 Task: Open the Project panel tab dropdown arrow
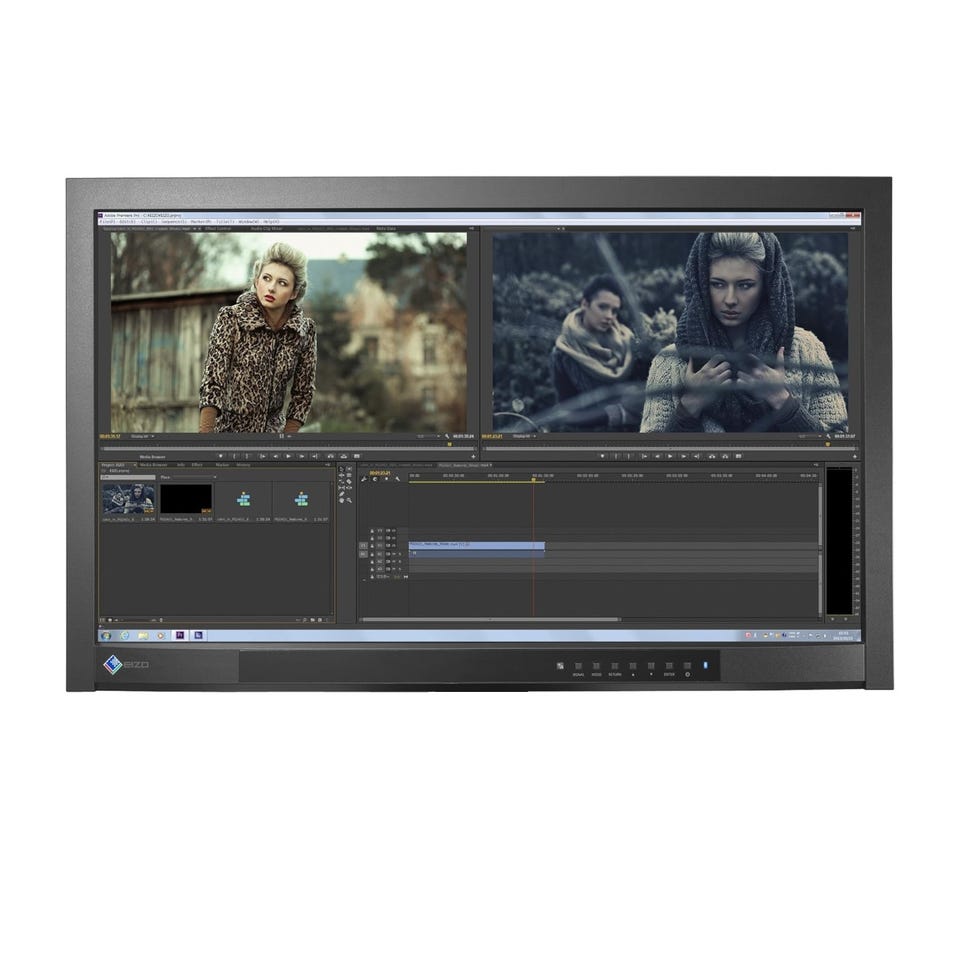(134, 465)
